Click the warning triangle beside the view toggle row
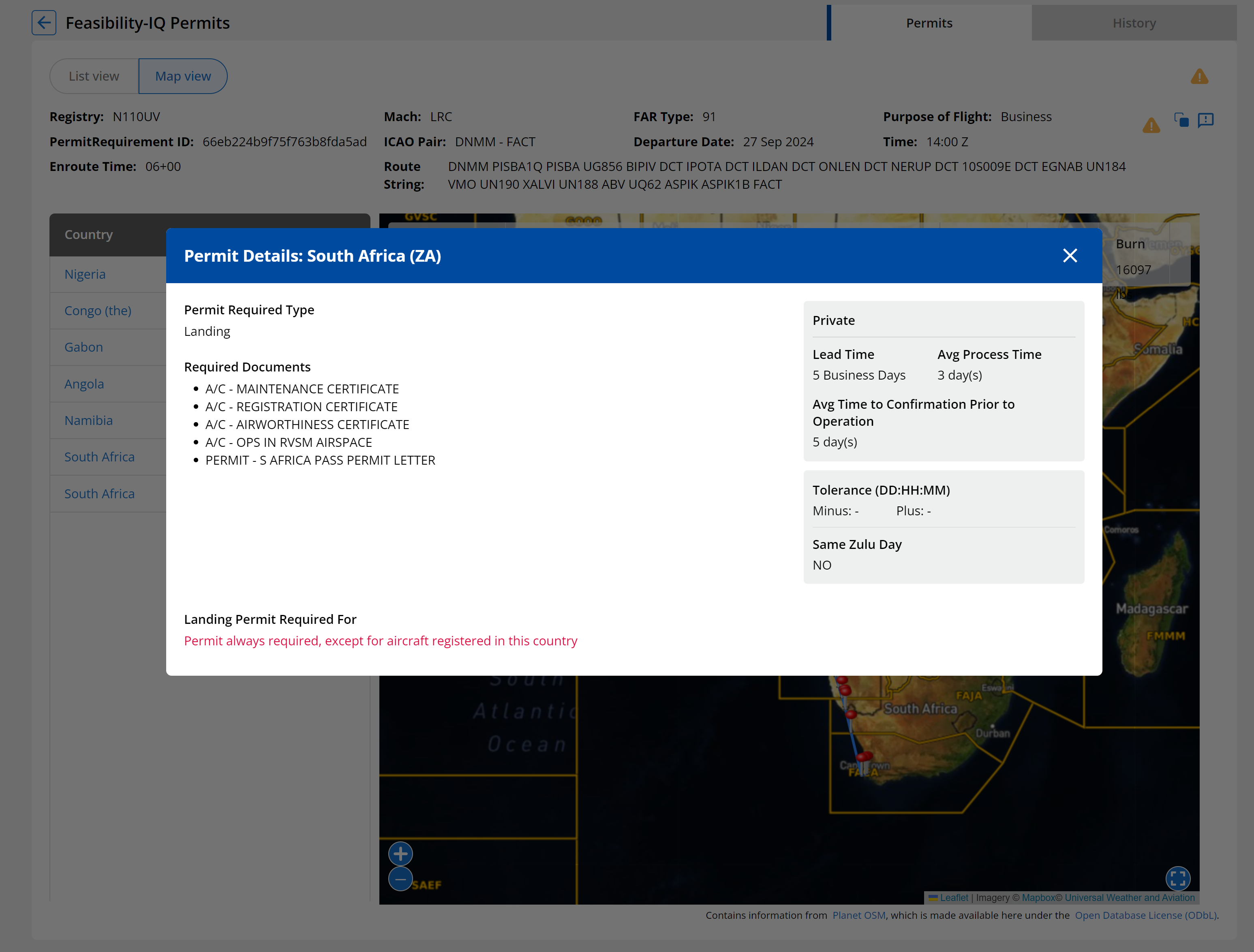Screen dimensions: 1254x952 click(x=1199, y=77)
